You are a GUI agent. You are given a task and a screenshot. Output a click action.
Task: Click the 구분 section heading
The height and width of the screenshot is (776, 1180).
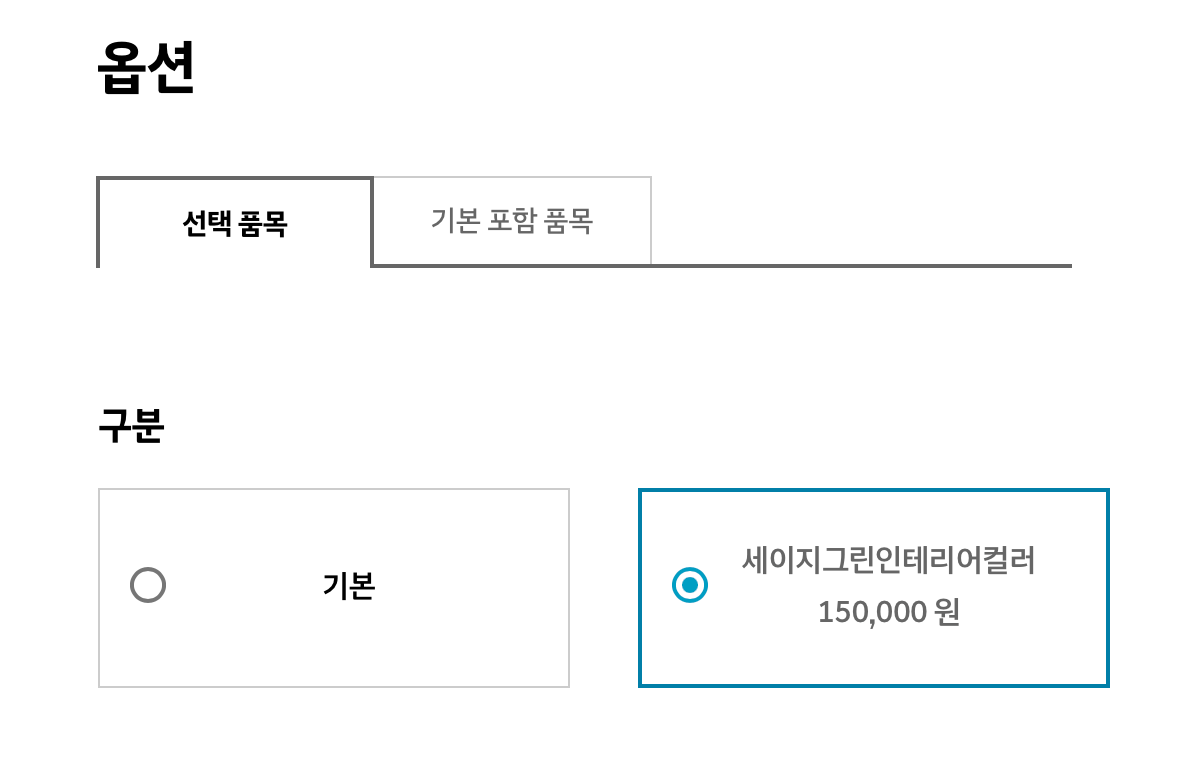(x=131, y=424)
